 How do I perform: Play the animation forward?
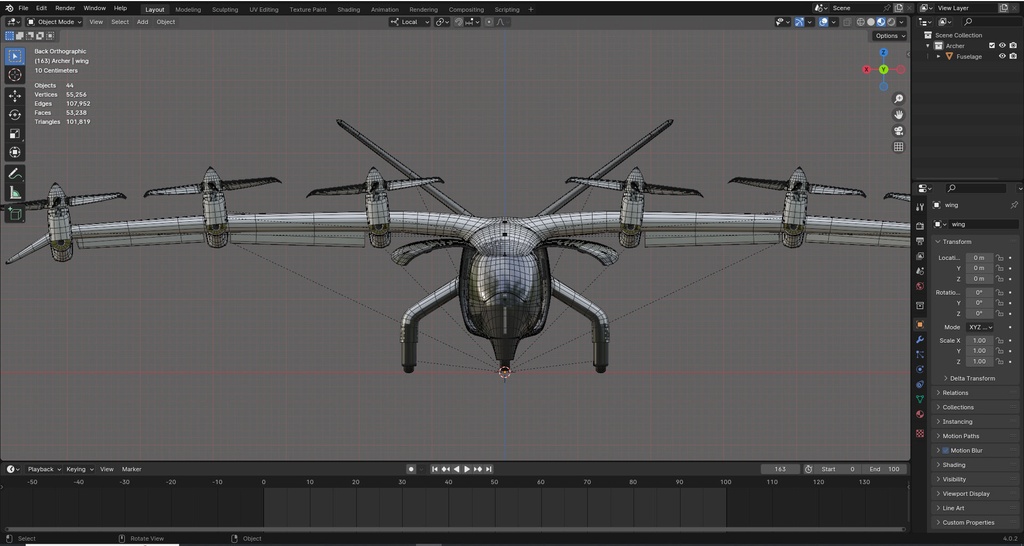coord(467,469)
